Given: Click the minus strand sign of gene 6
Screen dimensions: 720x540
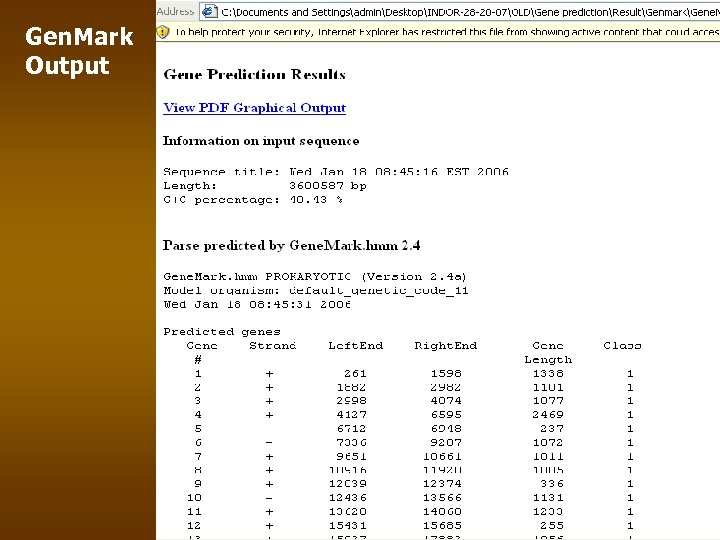Looking at the screenshot, I should (x=269, y=443).
